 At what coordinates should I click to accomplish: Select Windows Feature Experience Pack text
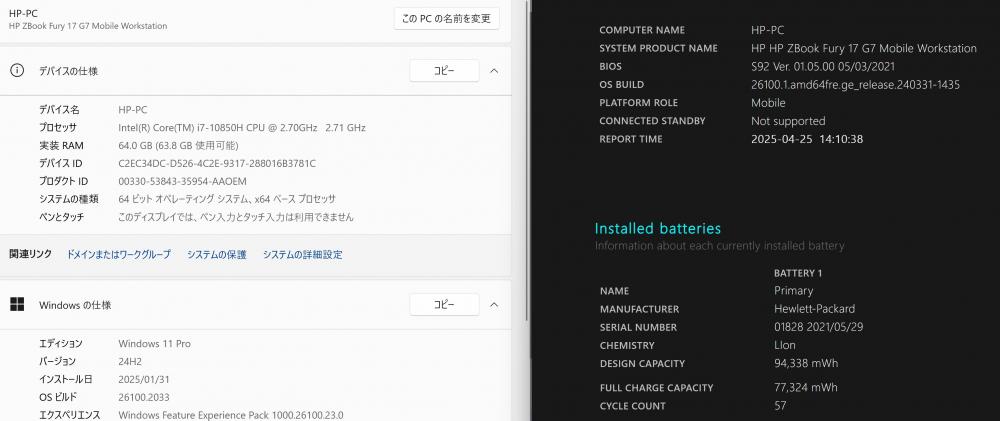point(231,415)
